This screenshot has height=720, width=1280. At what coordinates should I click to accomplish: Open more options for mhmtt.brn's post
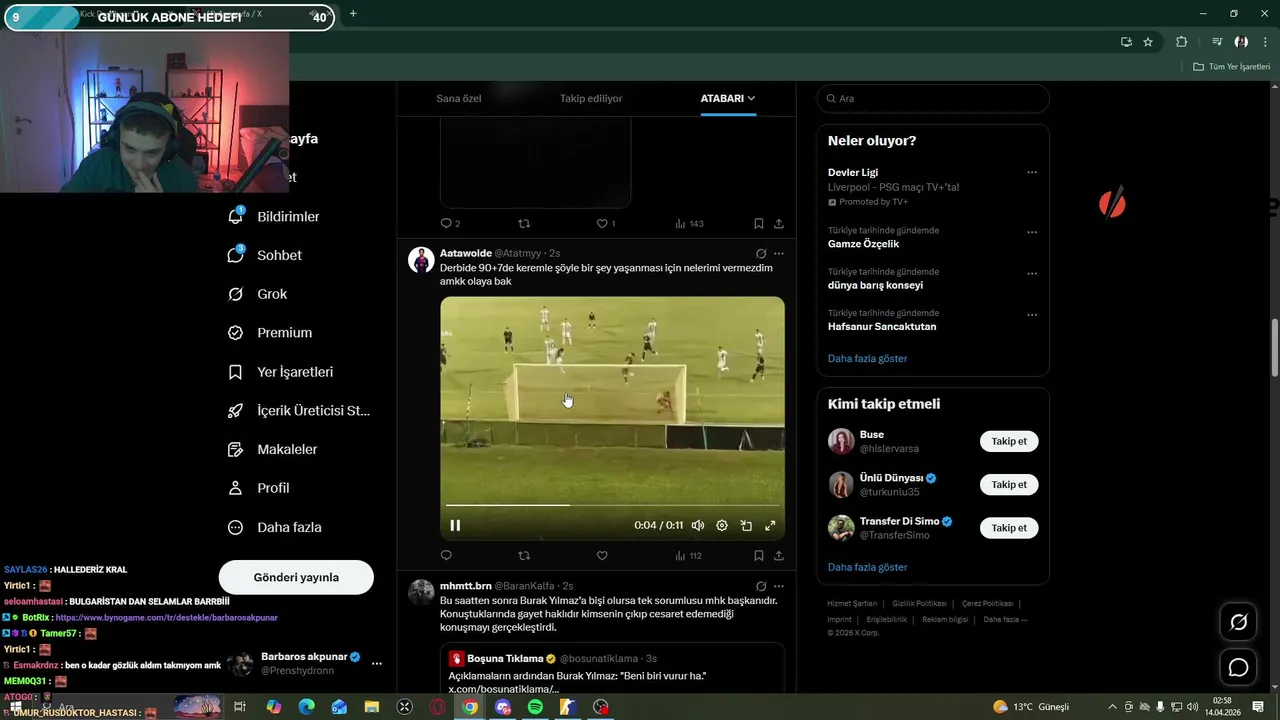tap(779, 586)
